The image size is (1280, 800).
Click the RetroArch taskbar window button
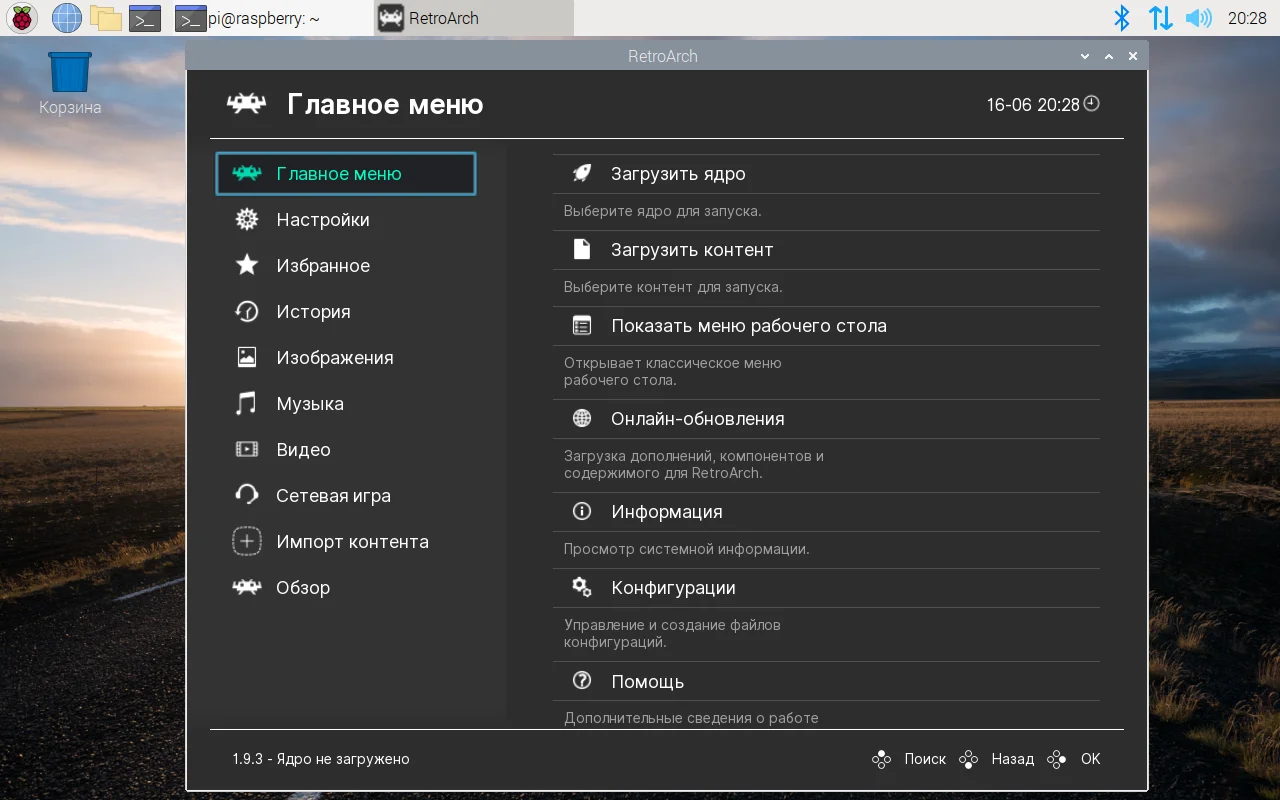tap(474, 18)
